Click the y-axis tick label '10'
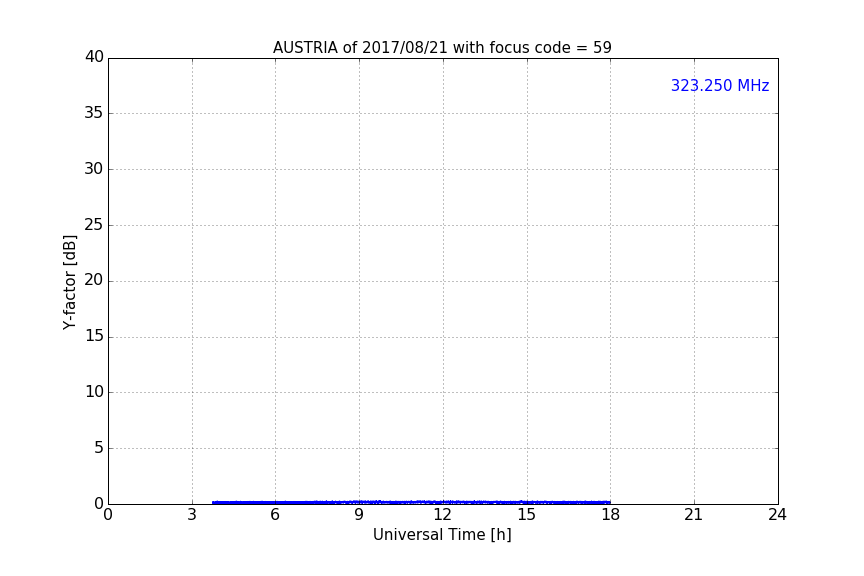 (x=94, y=392)
